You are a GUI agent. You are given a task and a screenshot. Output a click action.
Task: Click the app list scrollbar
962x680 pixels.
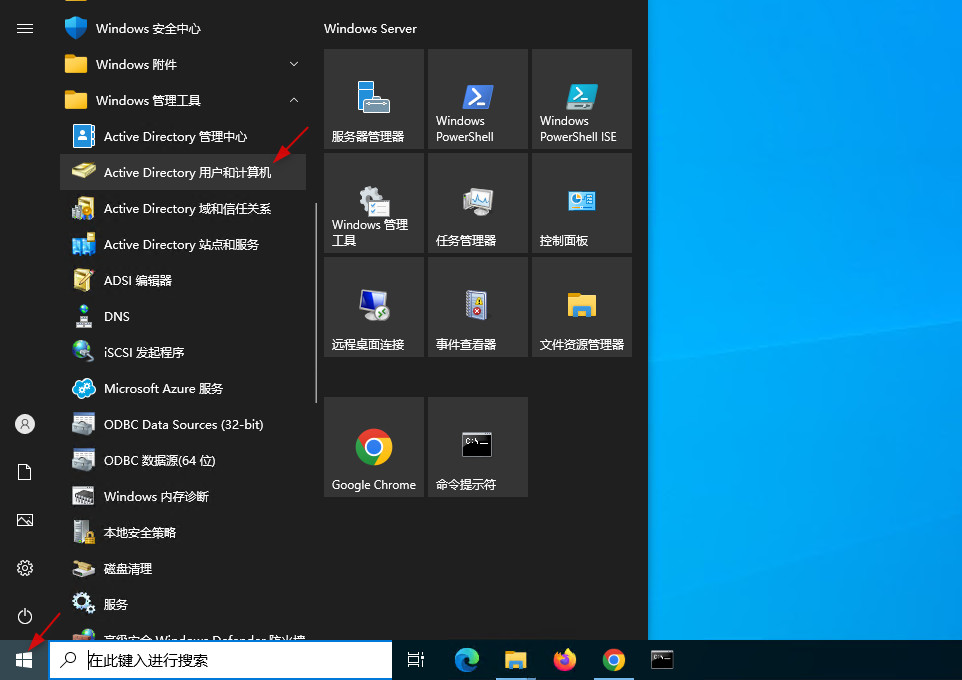pyautogui.click(x=316, y=303)
